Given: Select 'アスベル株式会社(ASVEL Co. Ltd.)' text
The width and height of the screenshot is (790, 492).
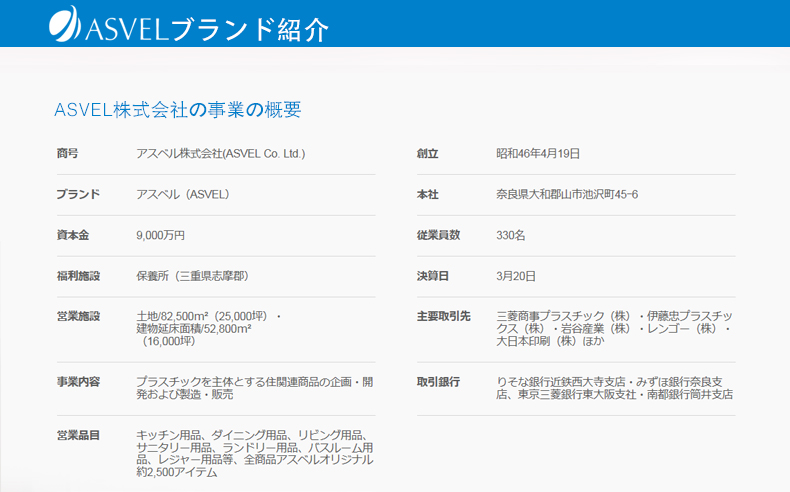Looking at the screenshot, I should [x=221, y=154].
